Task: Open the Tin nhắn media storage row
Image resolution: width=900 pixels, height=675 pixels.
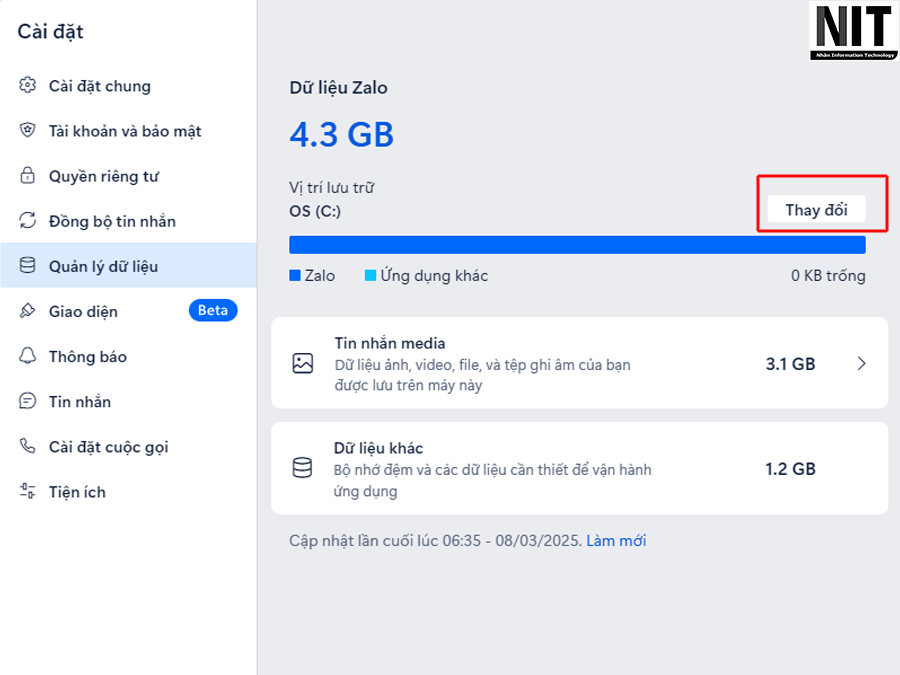Action: coord(579,363)
